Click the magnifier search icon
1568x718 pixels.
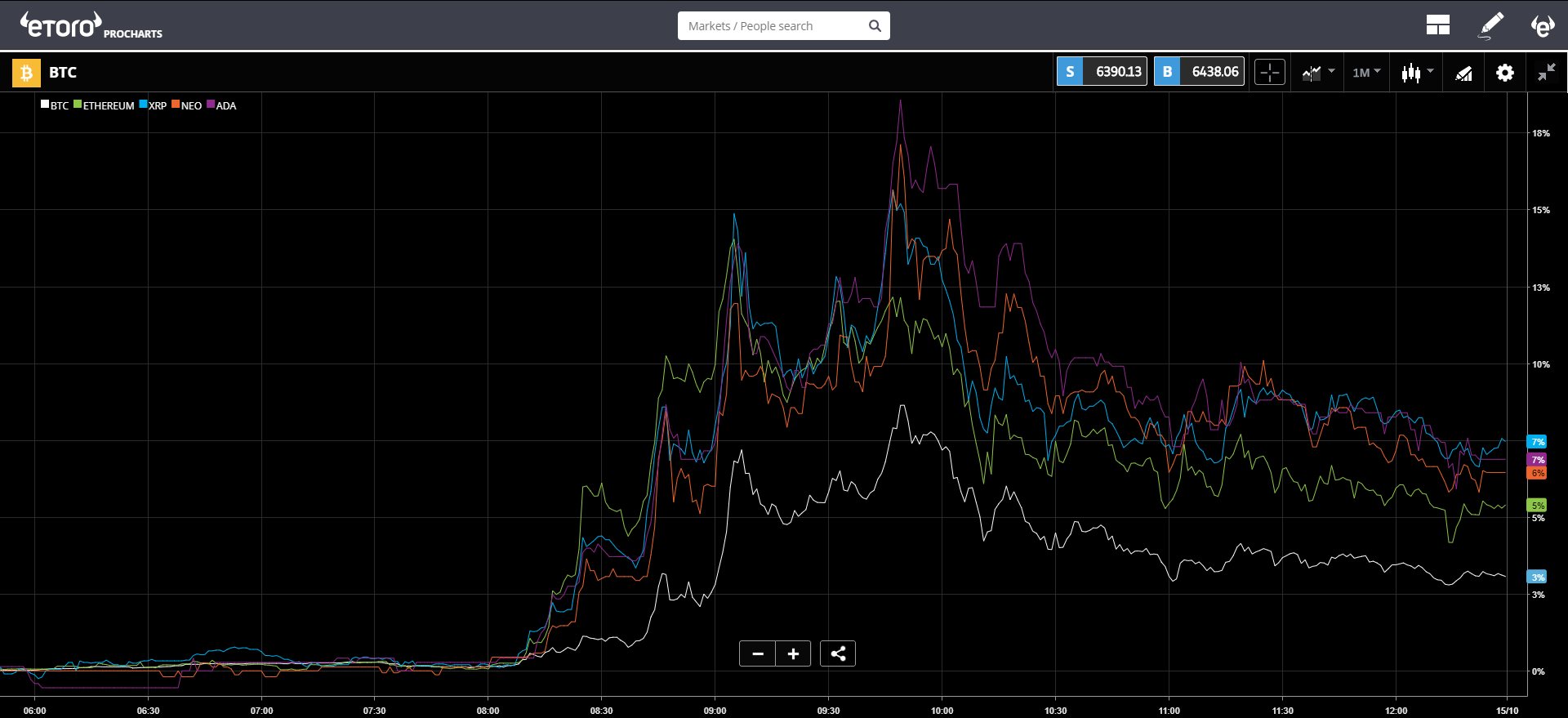click(875, 26)
